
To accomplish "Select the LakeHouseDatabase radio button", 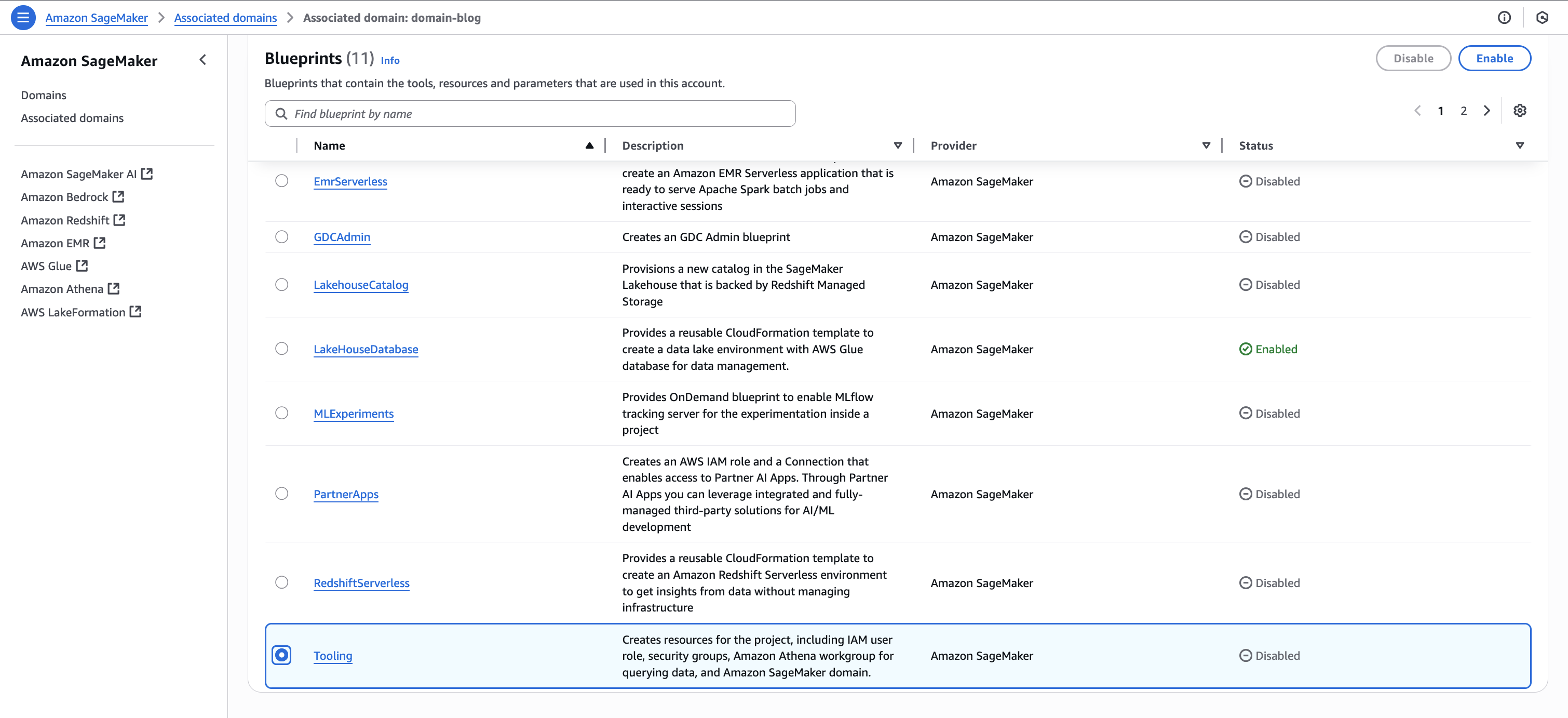I will 281,348.
